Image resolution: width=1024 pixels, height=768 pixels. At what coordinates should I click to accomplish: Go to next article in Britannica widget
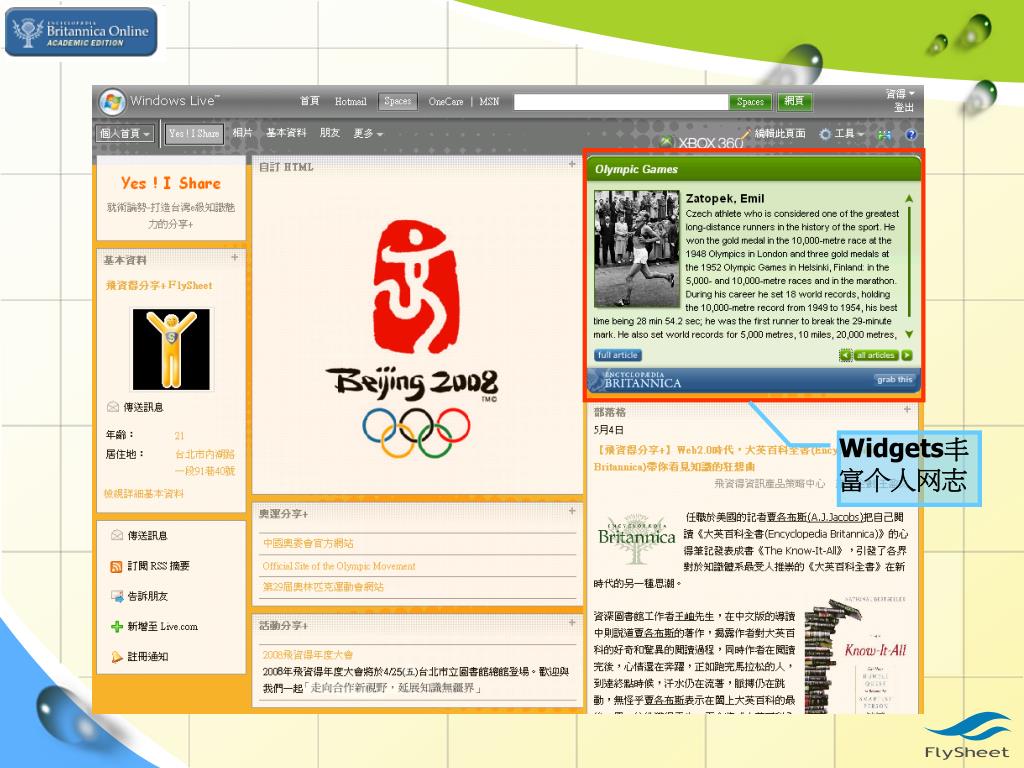coord(907,355)
